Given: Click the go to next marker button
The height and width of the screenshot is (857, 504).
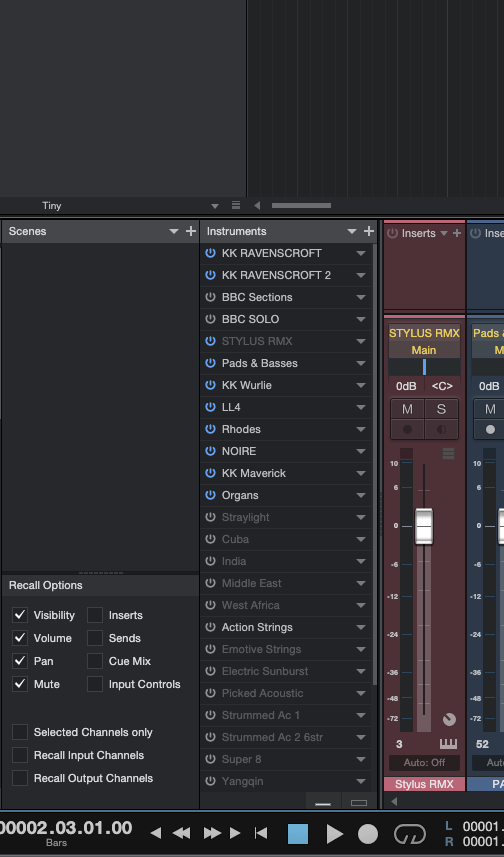Looking at the screenshot, I should pyautogui.click(x=235, y=833).
